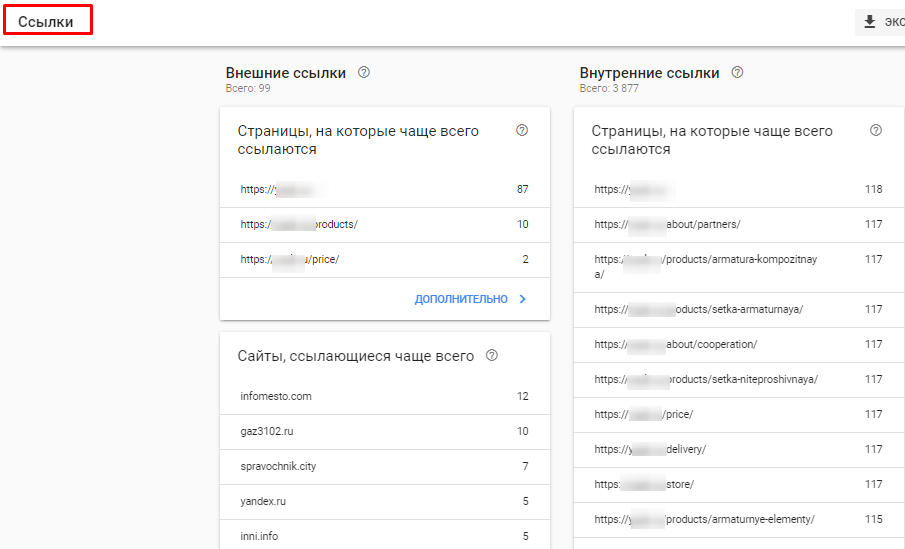Open help for external top linked pages card

[521, 131]
